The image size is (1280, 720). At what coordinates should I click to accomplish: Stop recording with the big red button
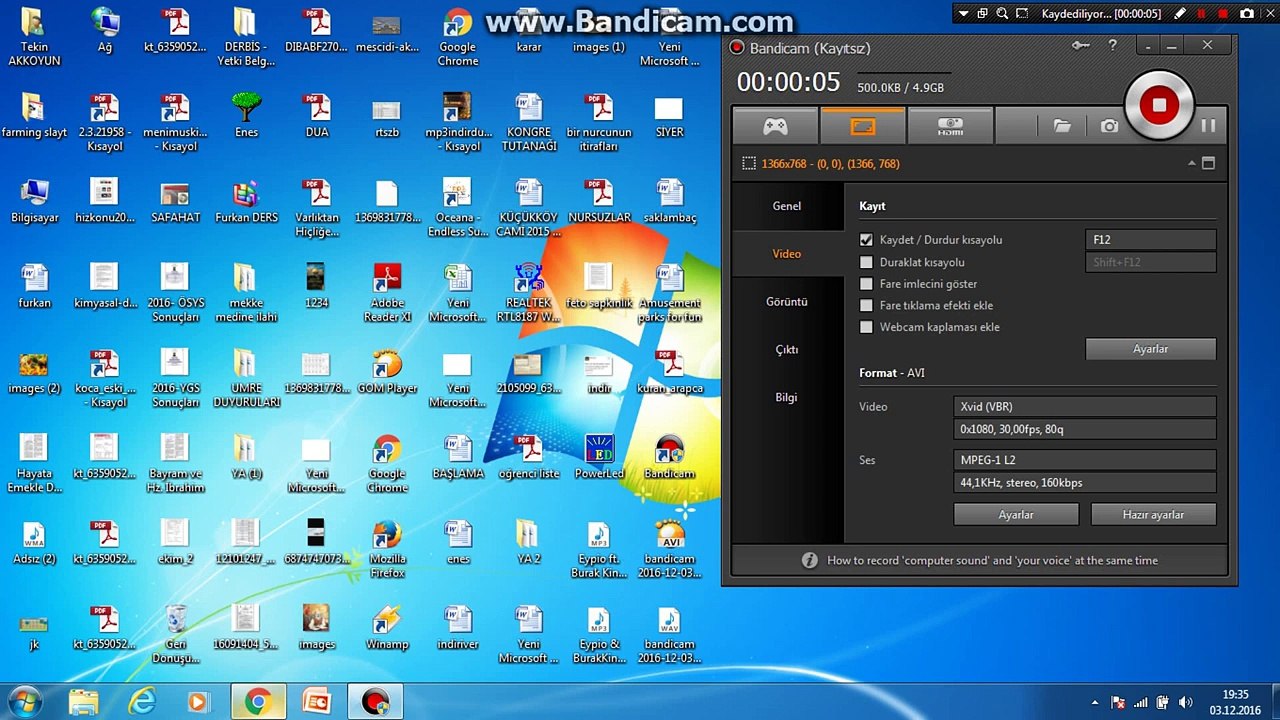1159,104
